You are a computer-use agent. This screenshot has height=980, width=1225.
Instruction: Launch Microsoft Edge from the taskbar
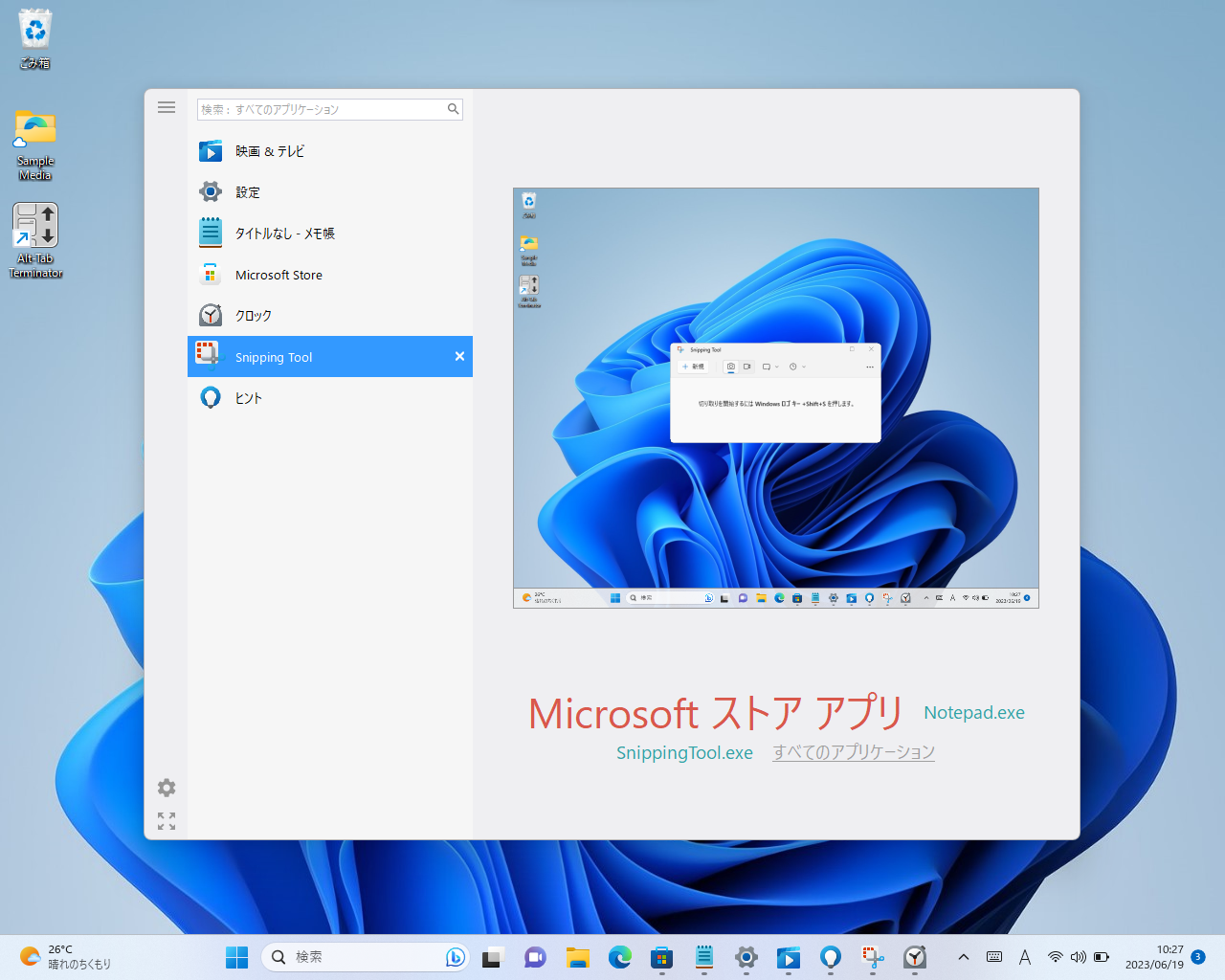(620, 956)
